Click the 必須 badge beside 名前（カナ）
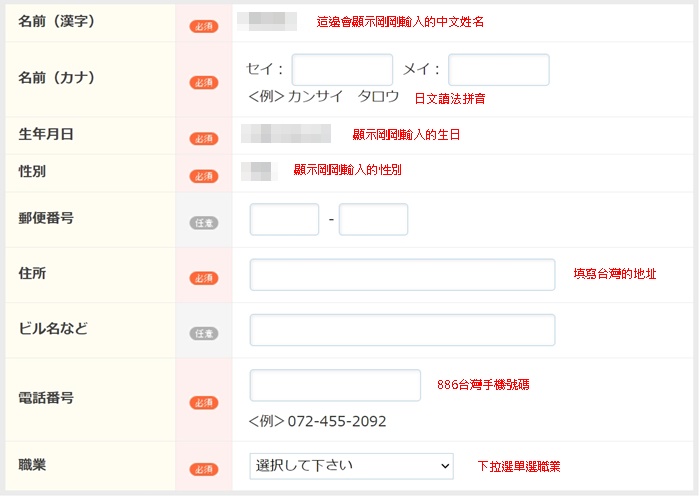700x496 pixels. (x=204, y=83)
